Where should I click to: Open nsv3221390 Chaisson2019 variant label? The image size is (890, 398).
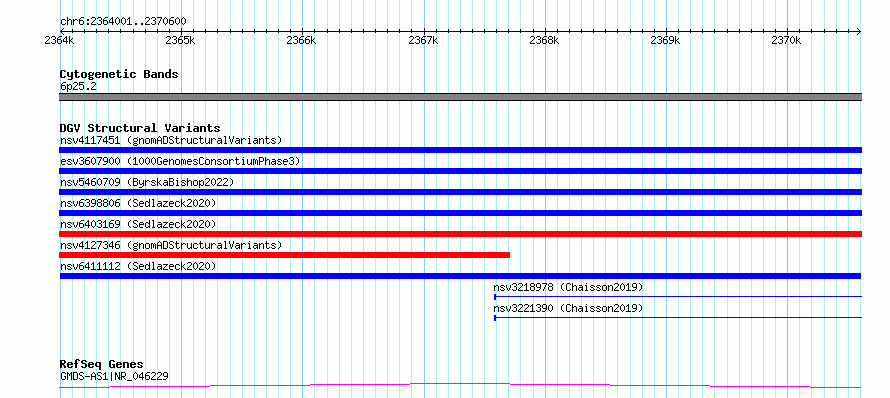click(x=568, y=308)
